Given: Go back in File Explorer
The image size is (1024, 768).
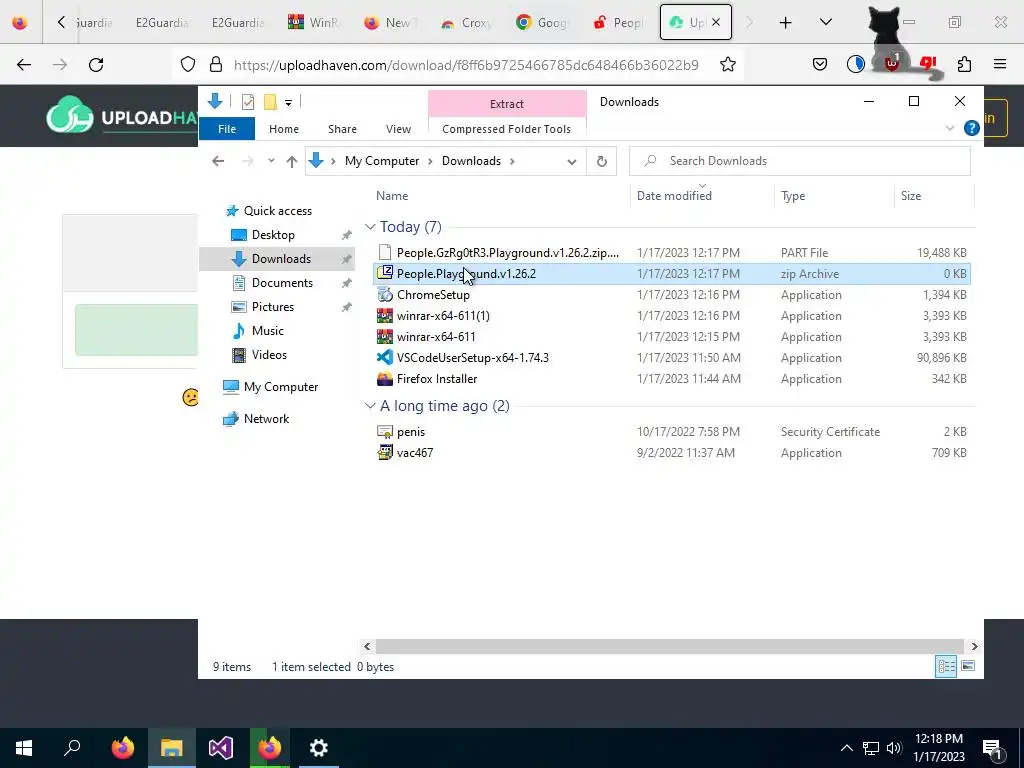Looking at the screenshot, I should click(x=218, y=161).
